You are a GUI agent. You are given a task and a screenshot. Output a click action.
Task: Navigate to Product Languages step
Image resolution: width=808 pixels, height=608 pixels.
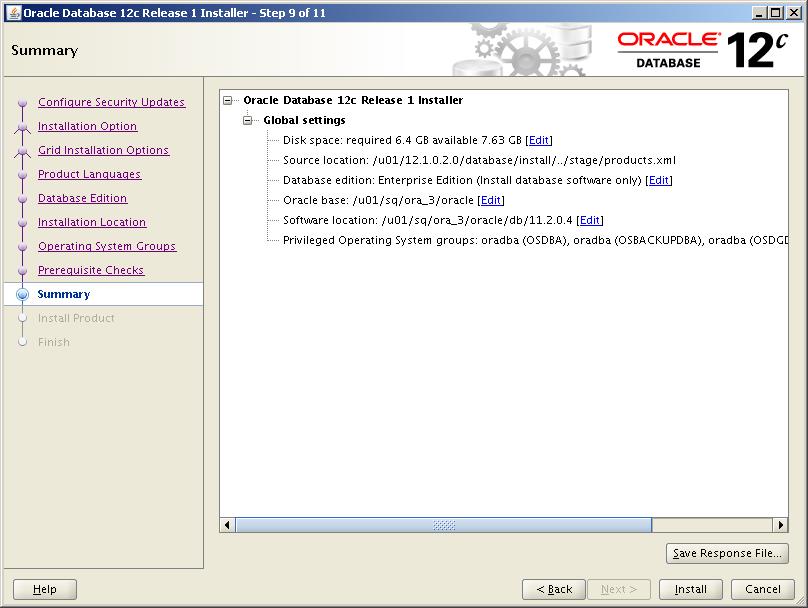(x=89, y=174)
